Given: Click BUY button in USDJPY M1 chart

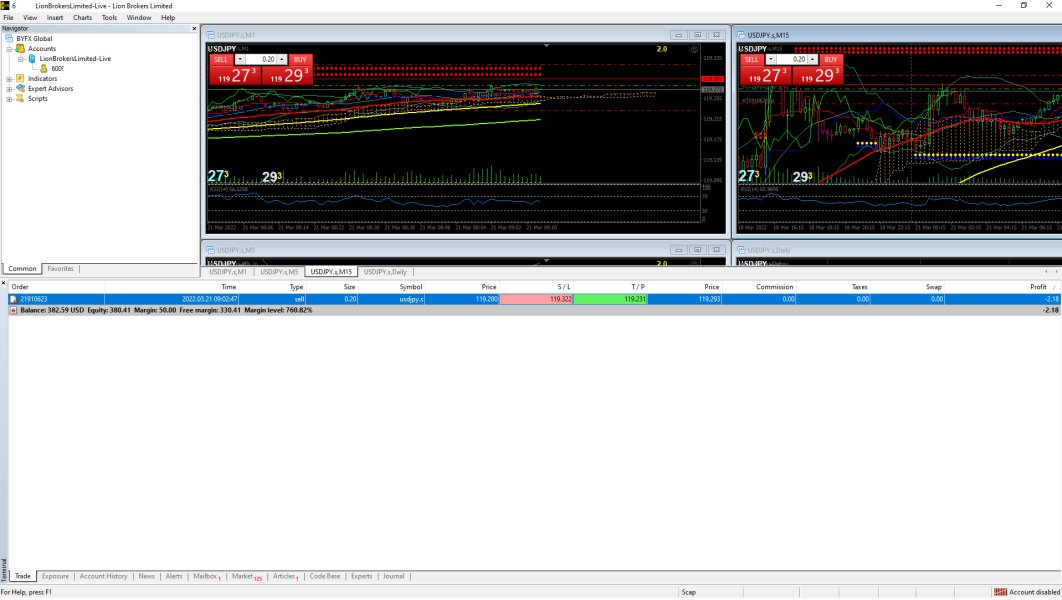Looking at the screenshot, I should (x=300, y=60).
